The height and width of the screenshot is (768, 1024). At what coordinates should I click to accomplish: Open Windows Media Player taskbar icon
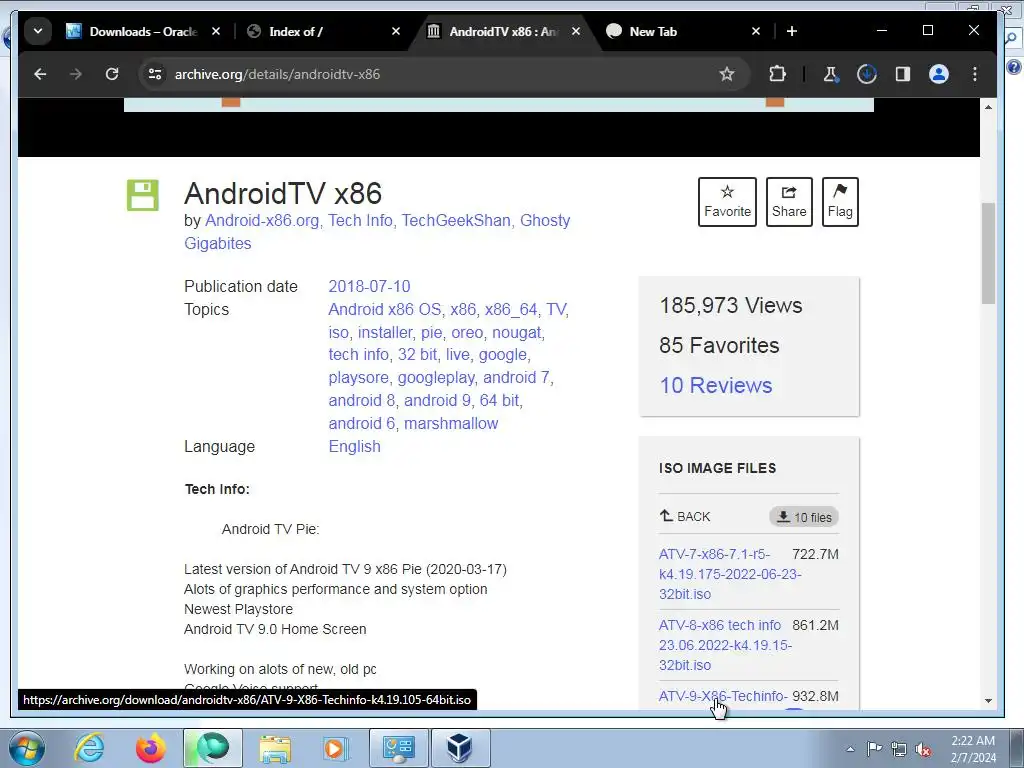click(336, 748)
